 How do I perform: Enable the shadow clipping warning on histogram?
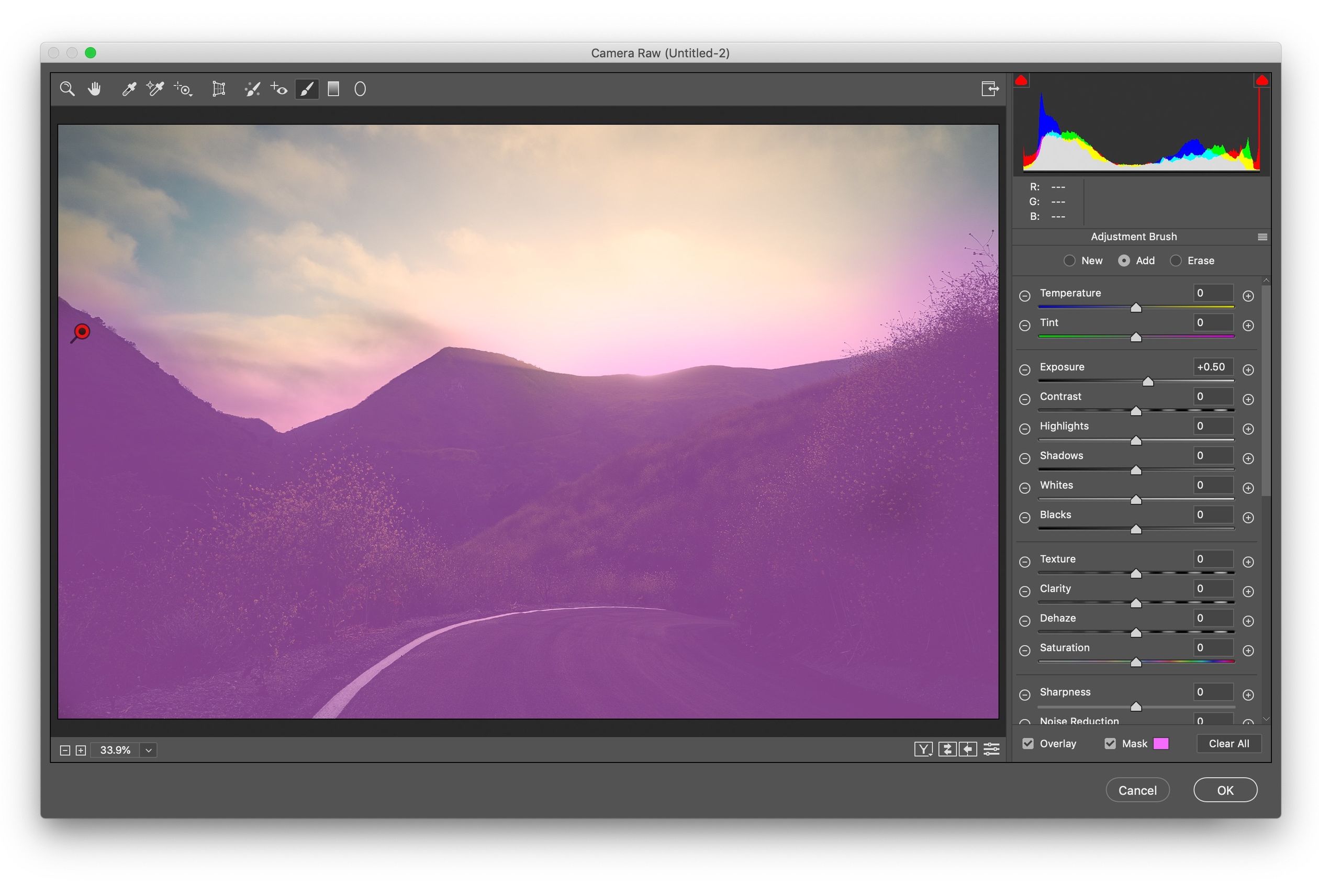click(x=1022, y=80)
